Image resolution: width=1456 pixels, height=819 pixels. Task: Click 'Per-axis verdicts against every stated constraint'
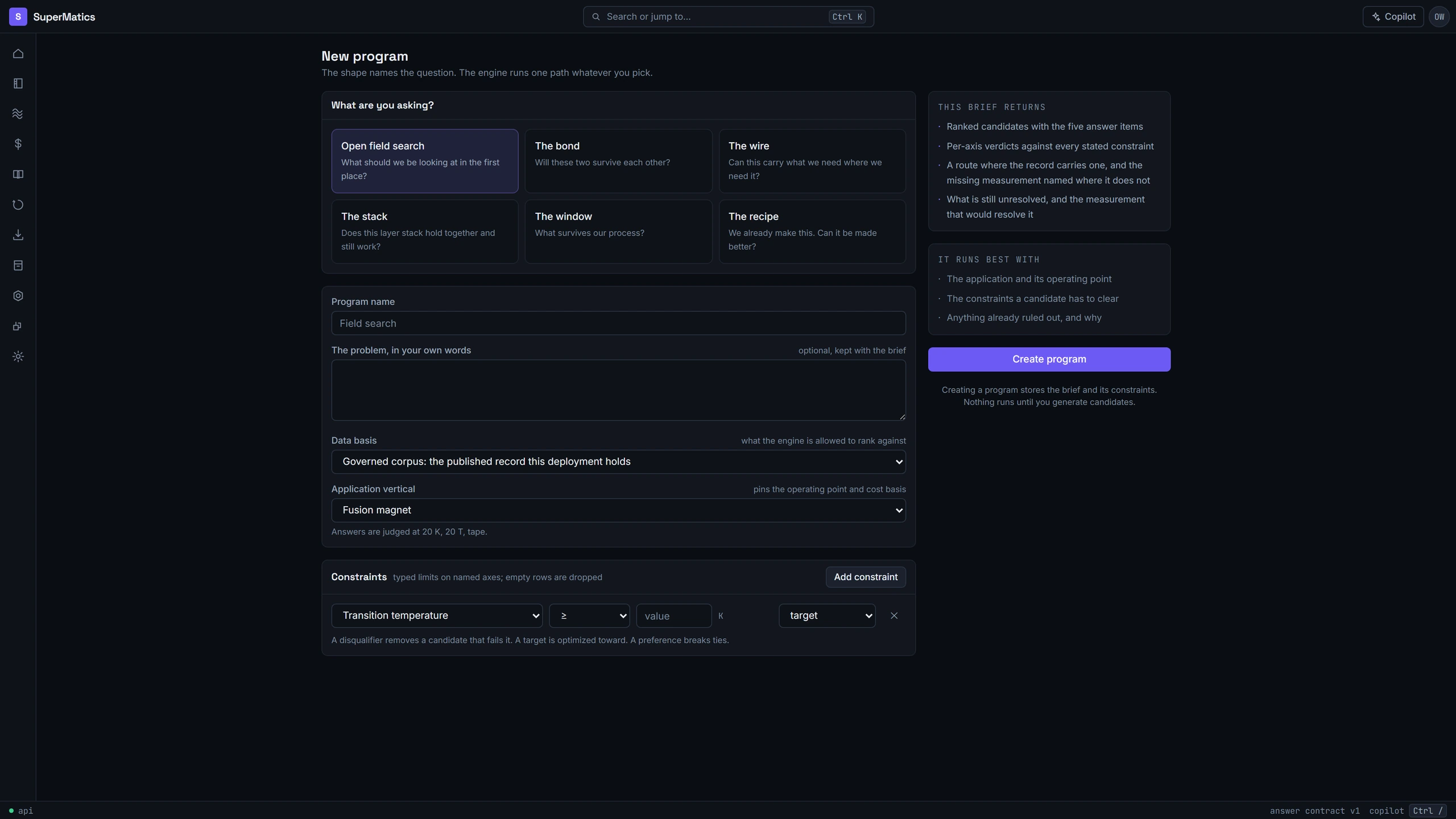point(1050,146)
